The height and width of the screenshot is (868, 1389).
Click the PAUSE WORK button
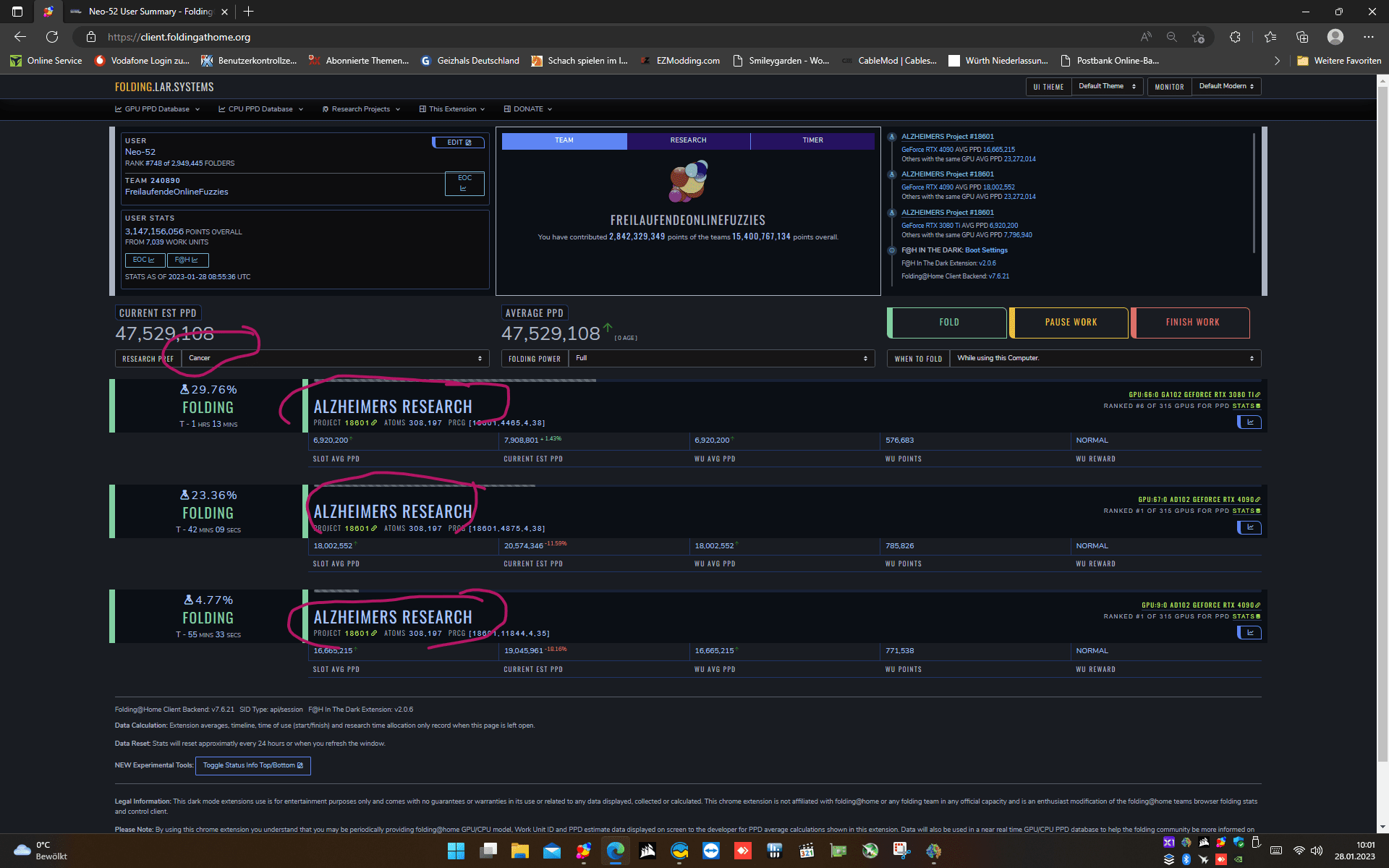click(x=1071, y=323)
